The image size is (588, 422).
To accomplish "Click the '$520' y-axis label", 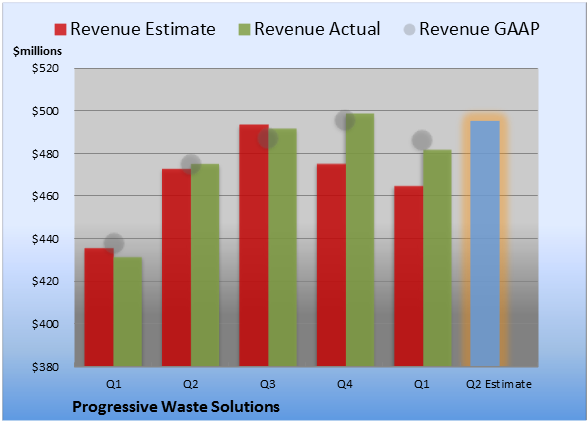I will 45,68.
